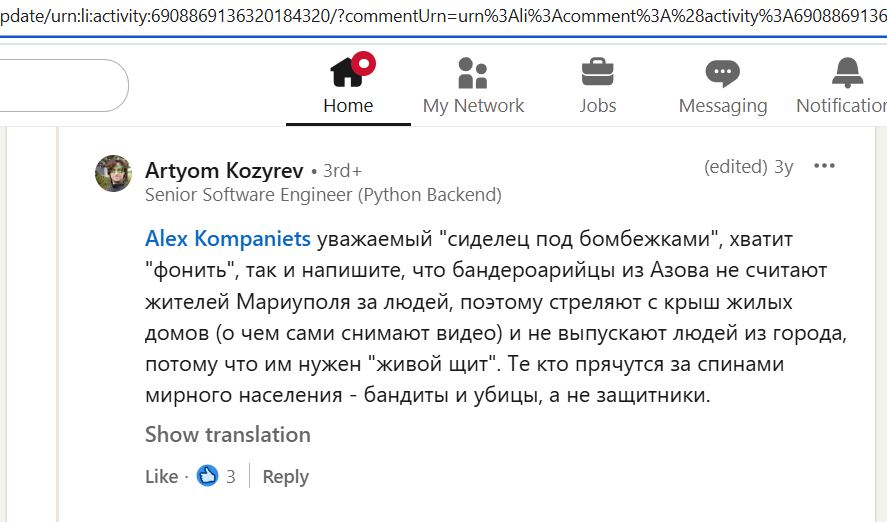Viewport: 887px width, 522px height.
Task: Click the blue thumbs-up reaction icon
Action: (x=207, y=476)
